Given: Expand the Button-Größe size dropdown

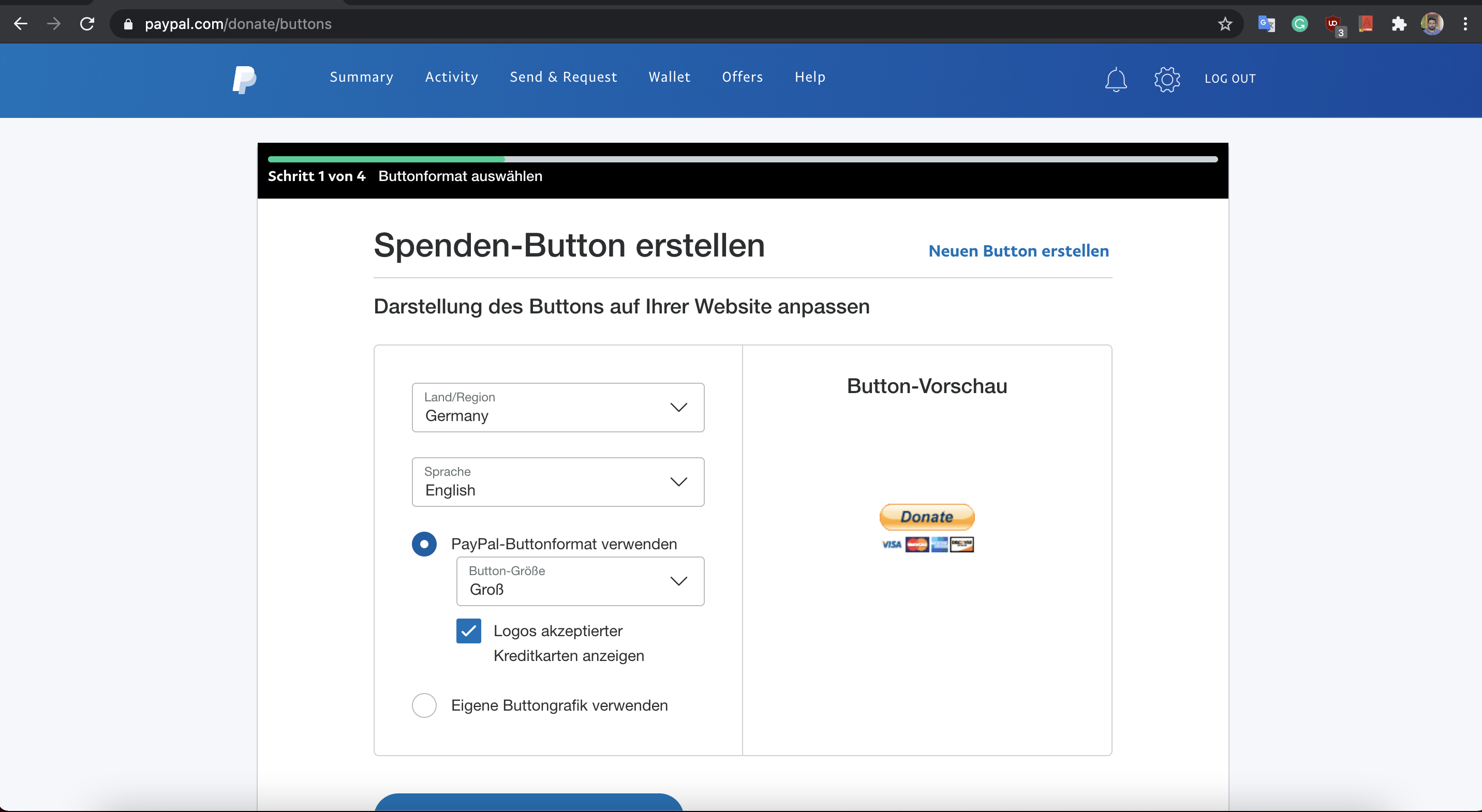Looking at the screenshot, I should point(580,581).
